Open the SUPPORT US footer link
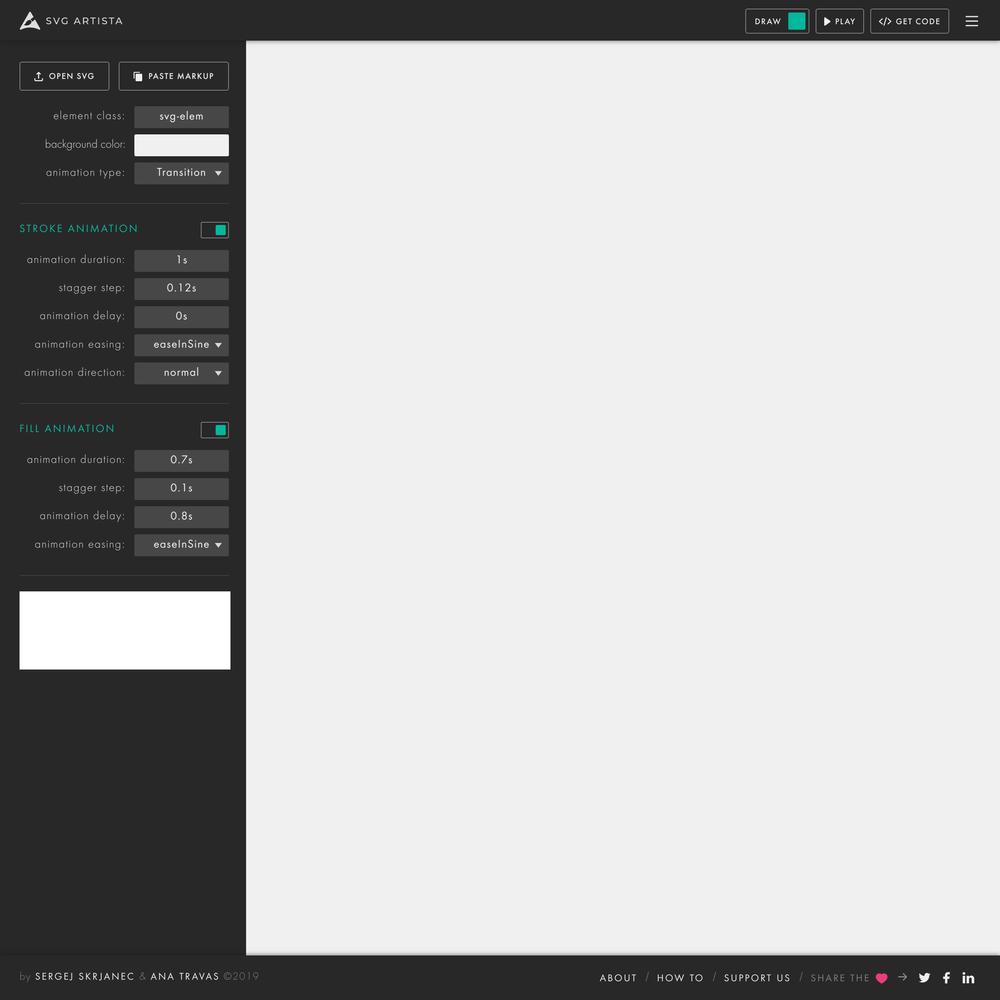 coord(756,978)
